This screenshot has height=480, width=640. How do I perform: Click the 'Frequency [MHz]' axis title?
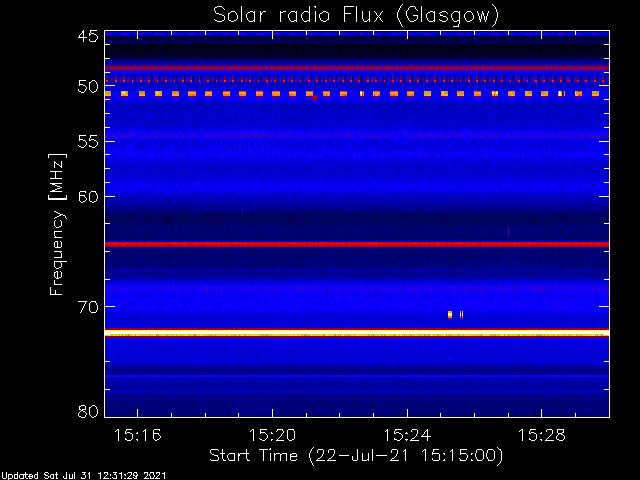click(57, 224)
